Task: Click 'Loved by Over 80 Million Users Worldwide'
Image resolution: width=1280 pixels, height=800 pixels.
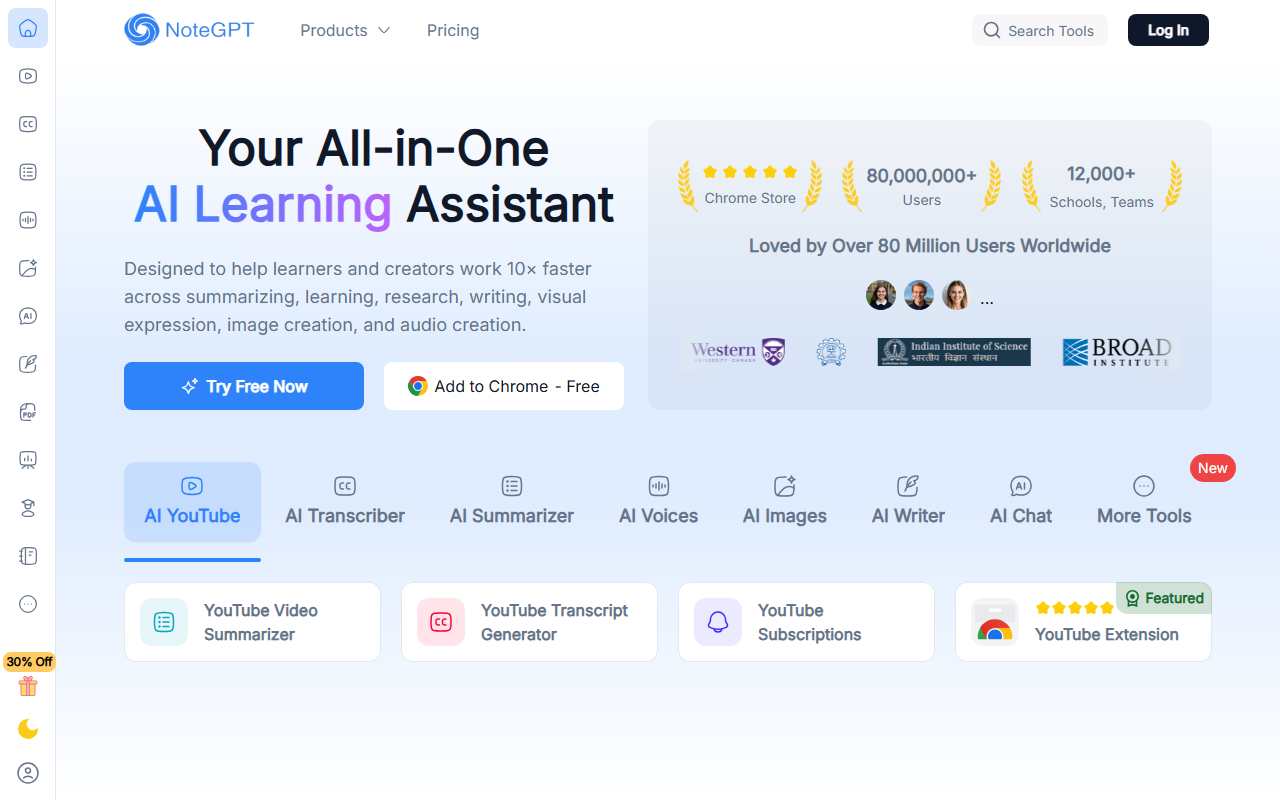Action: [x=930, y=246]
